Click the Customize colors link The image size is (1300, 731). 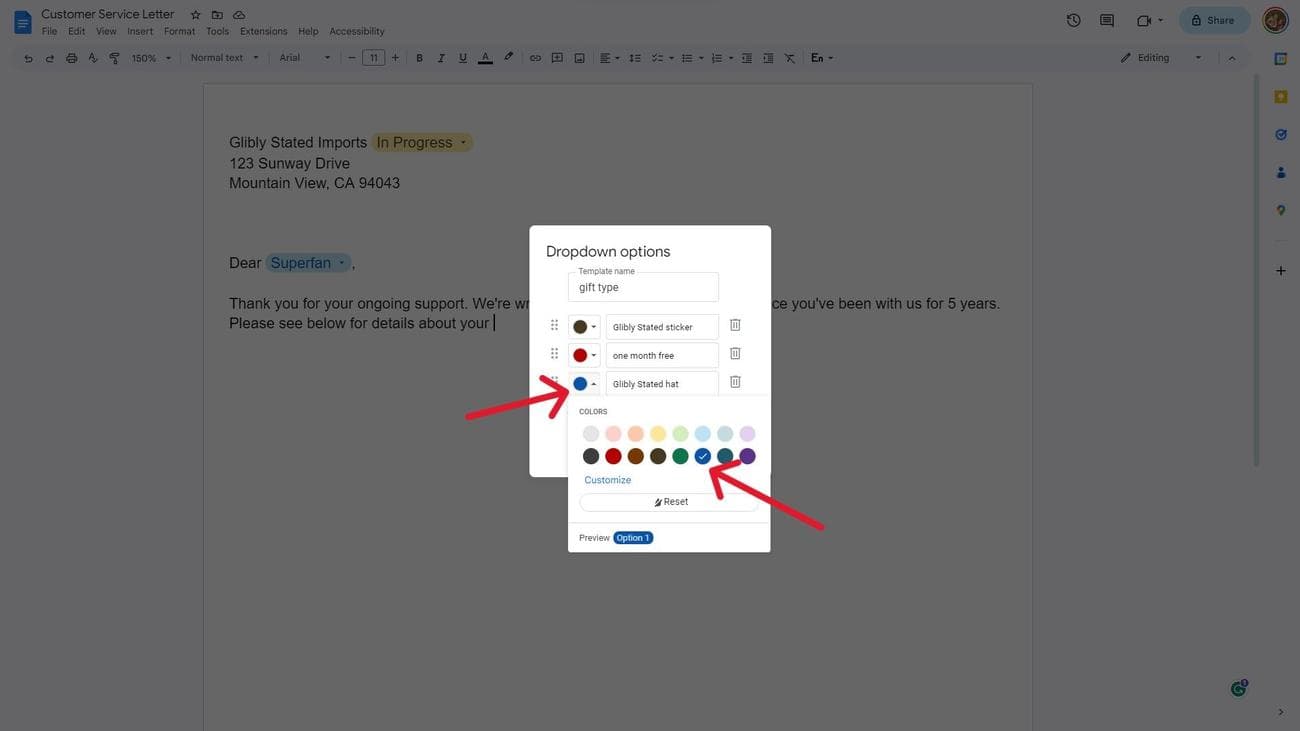click(x=607, y=480)
